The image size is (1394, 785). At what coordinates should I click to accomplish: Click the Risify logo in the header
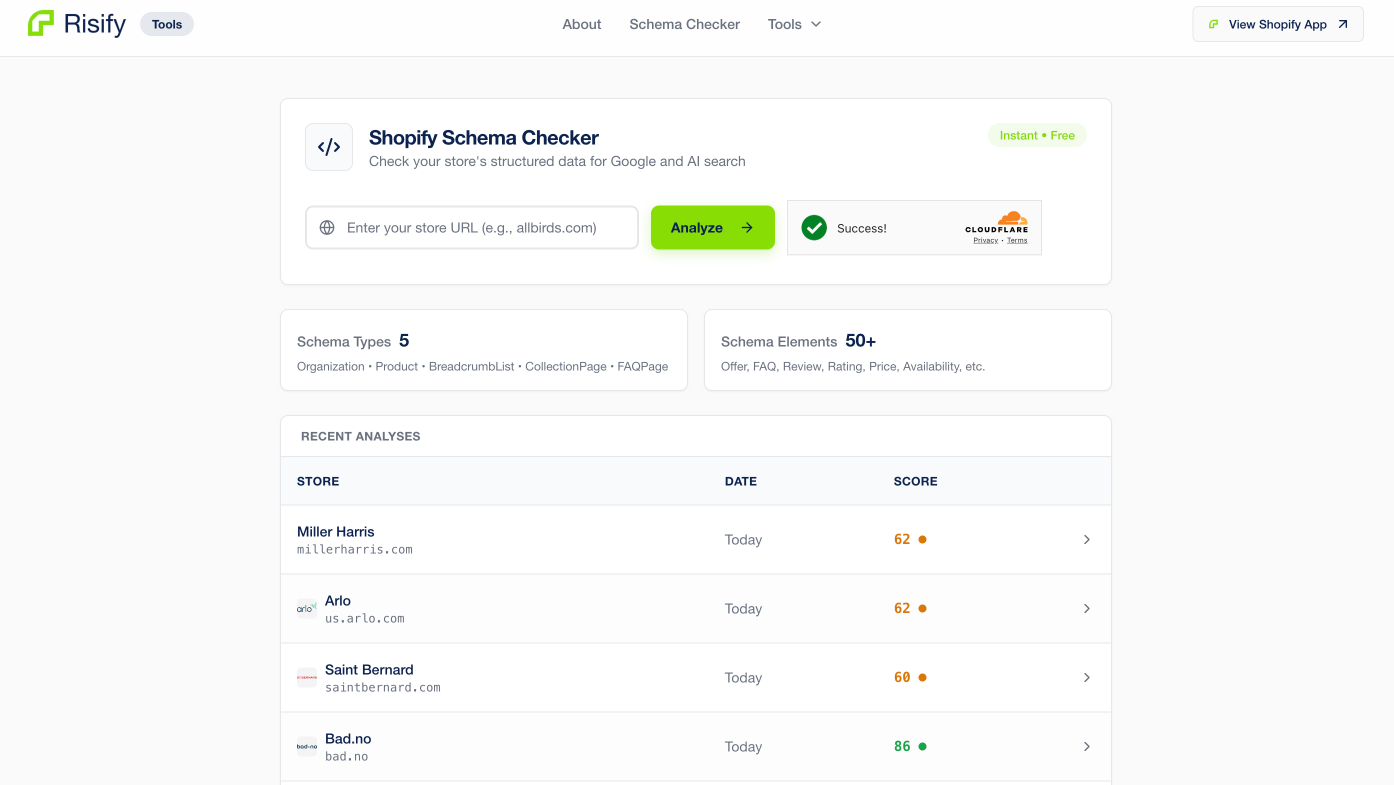coord(77,23)
